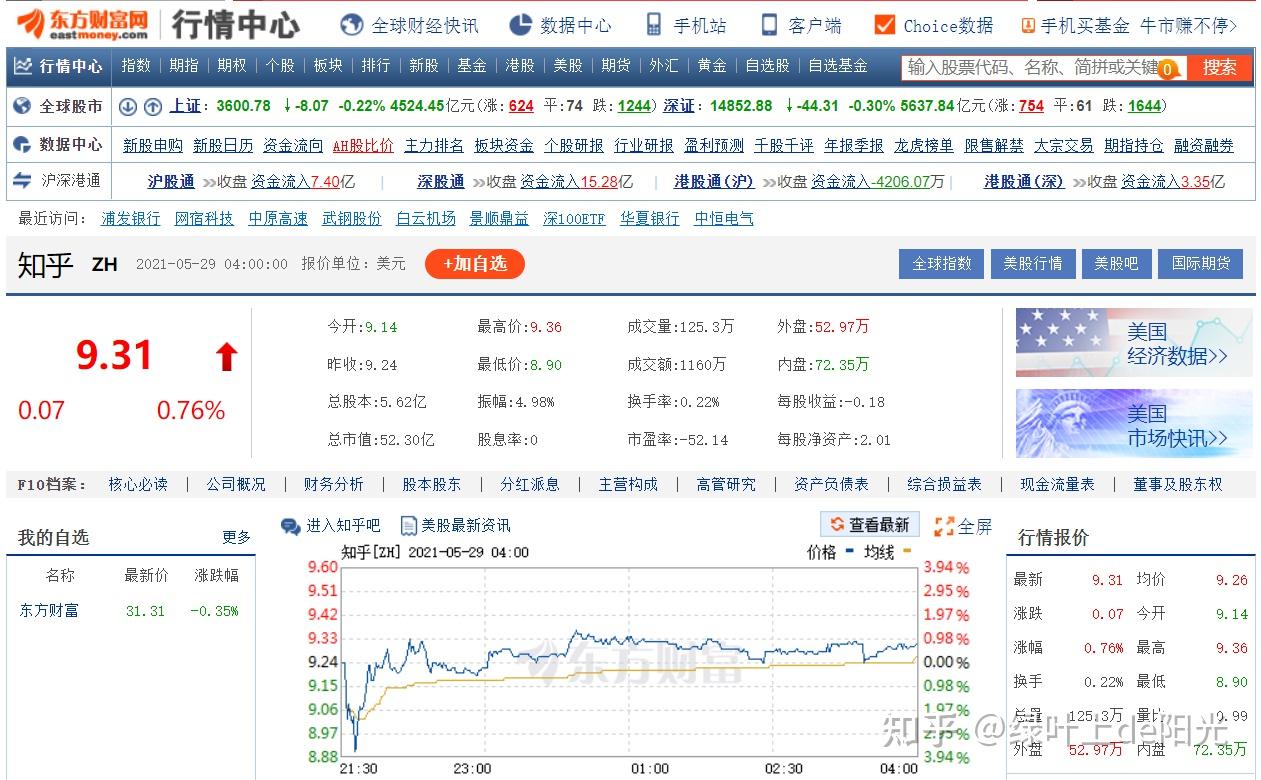The height and width of the screenshot is (780, 1261).
Task: Click the 行情中心 chart icon in nav bar
Action: (x=23, y=66)
